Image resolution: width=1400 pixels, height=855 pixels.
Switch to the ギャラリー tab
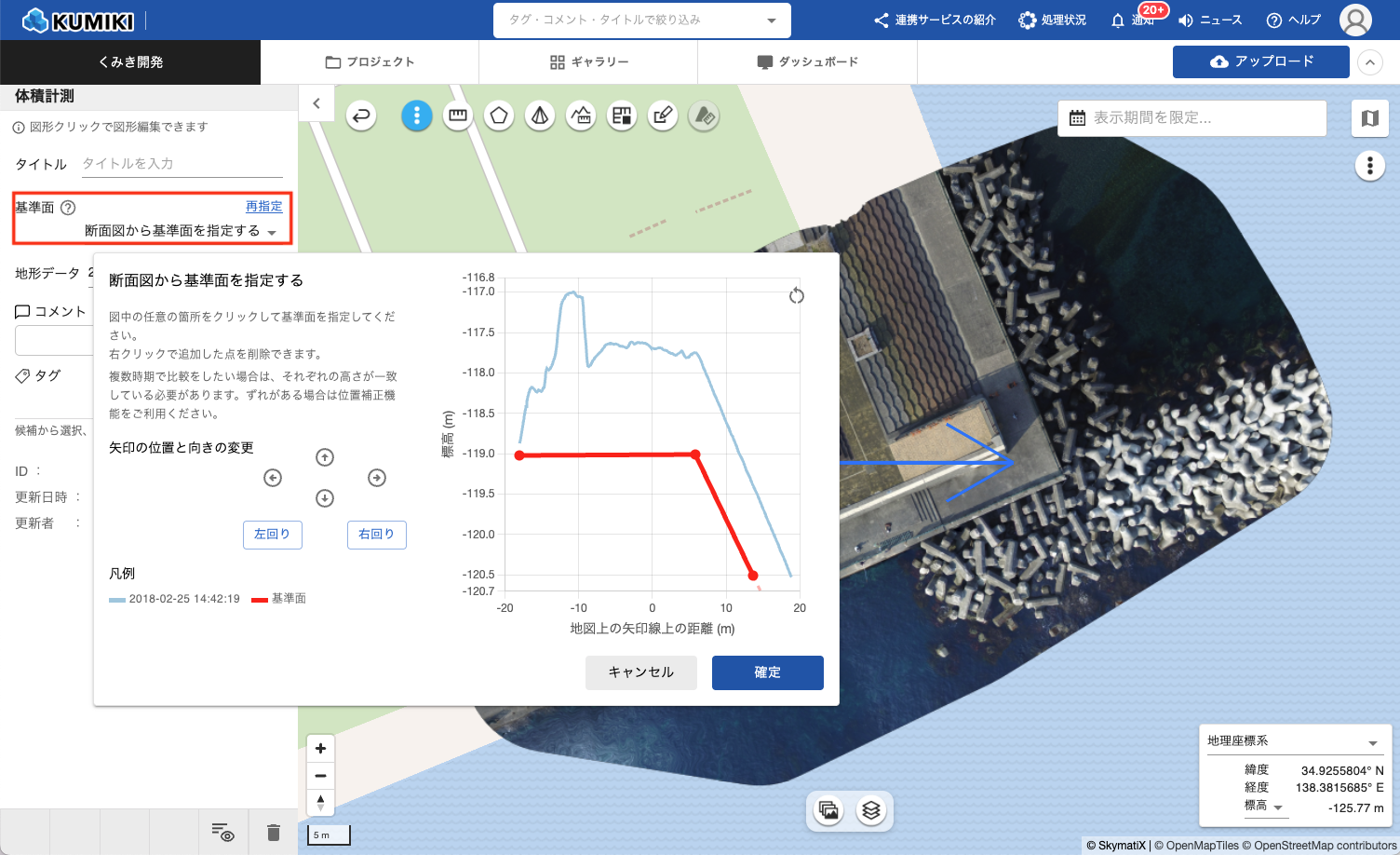[x=588, y=62]
